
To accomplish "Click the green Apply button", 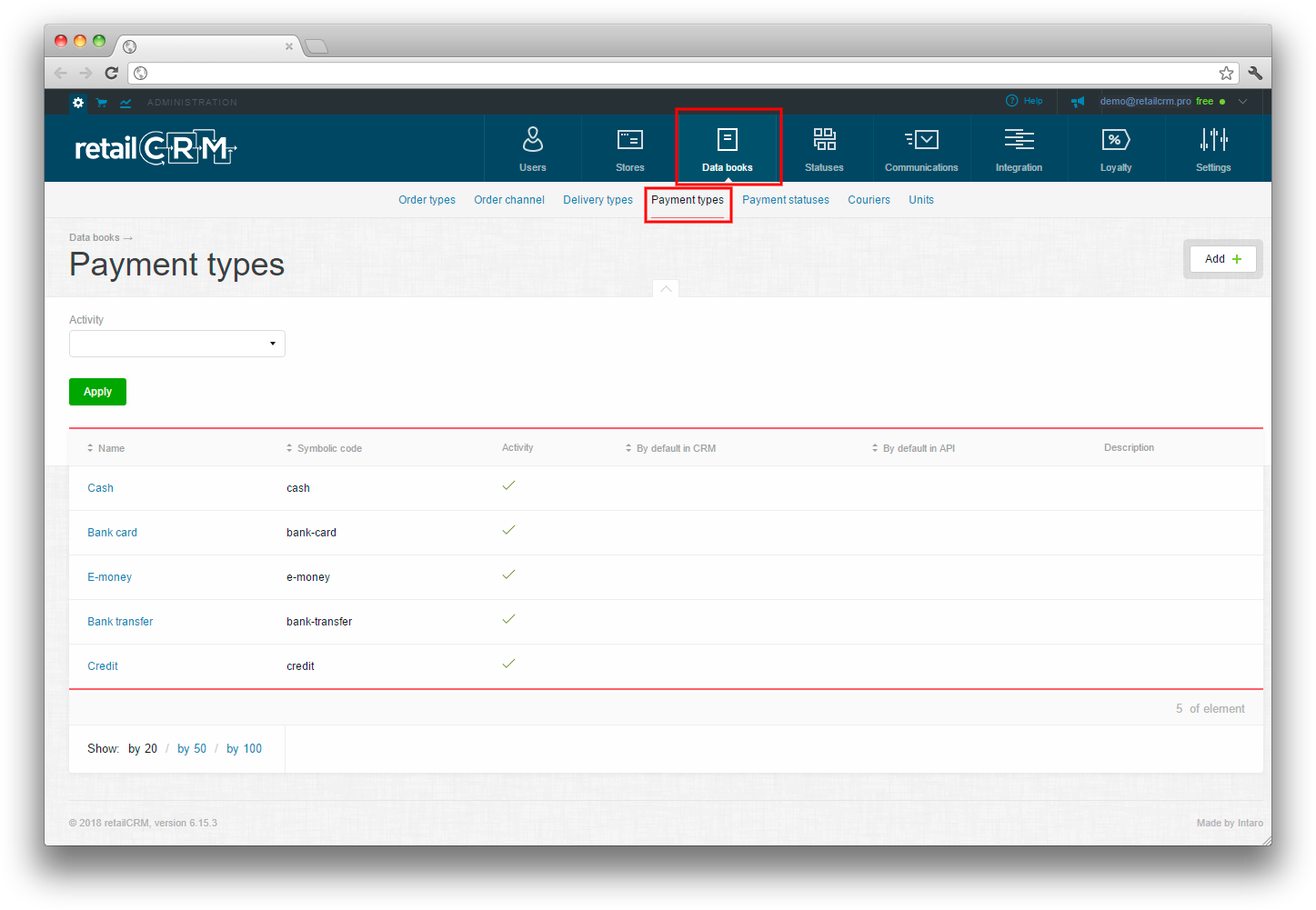I will pos(97,392).
